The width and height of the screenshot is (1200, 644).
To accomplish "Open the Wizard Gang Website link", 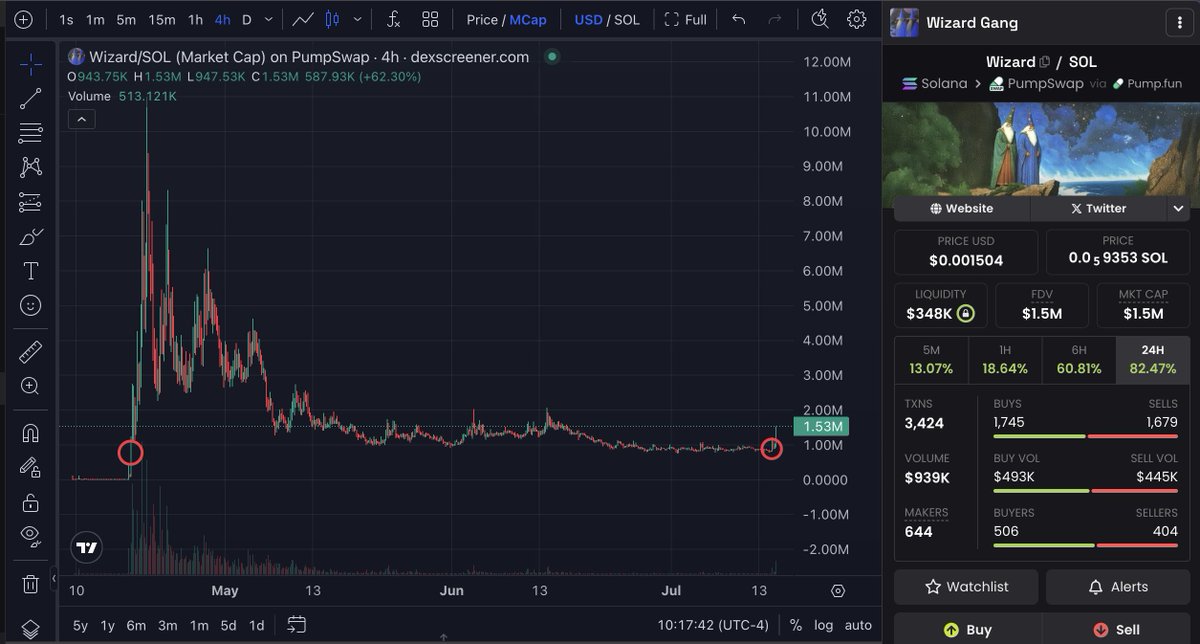I will (962, 208).
